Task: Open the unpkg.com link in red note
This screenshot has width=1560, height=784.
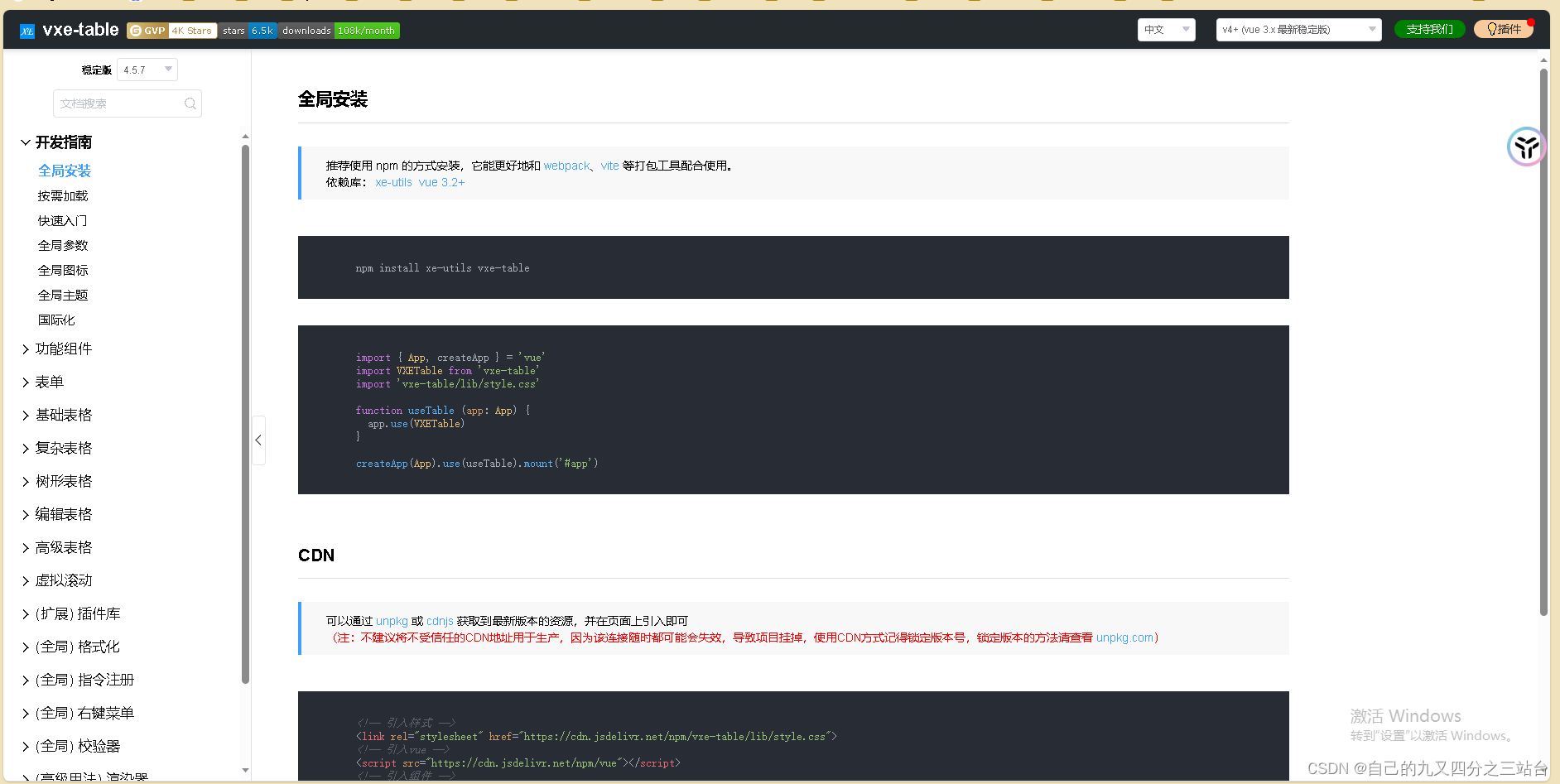Action: (x=1125, y=637)
